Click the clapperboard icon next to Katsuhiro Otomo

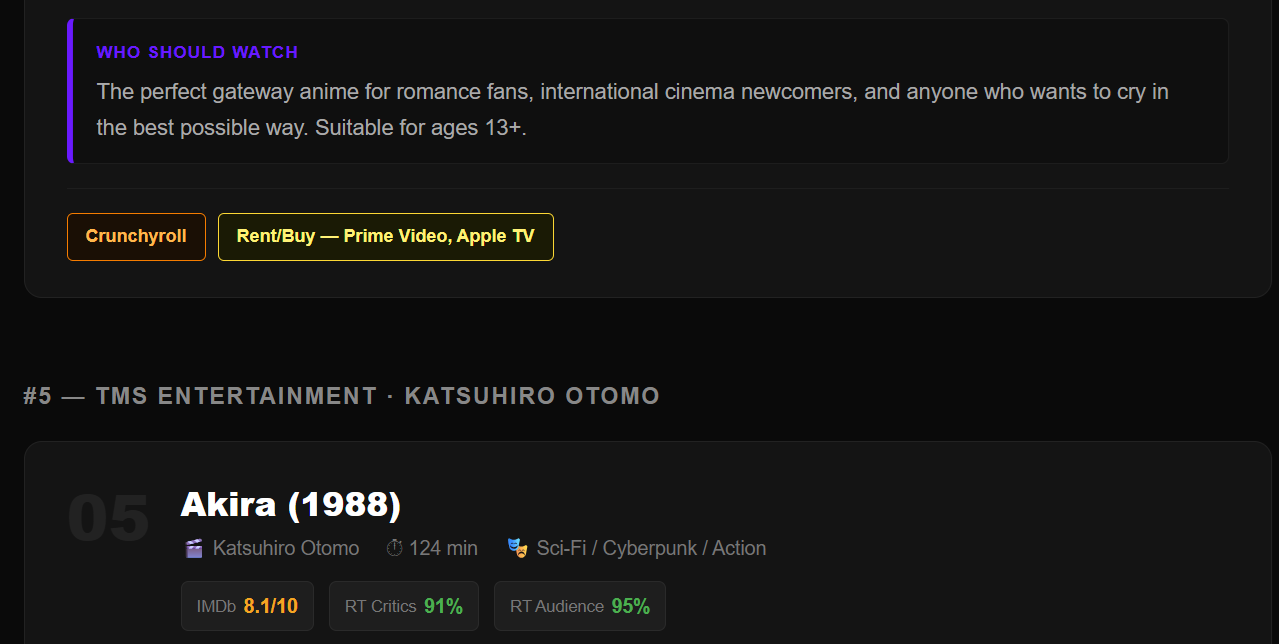click(x=193, y=547)
